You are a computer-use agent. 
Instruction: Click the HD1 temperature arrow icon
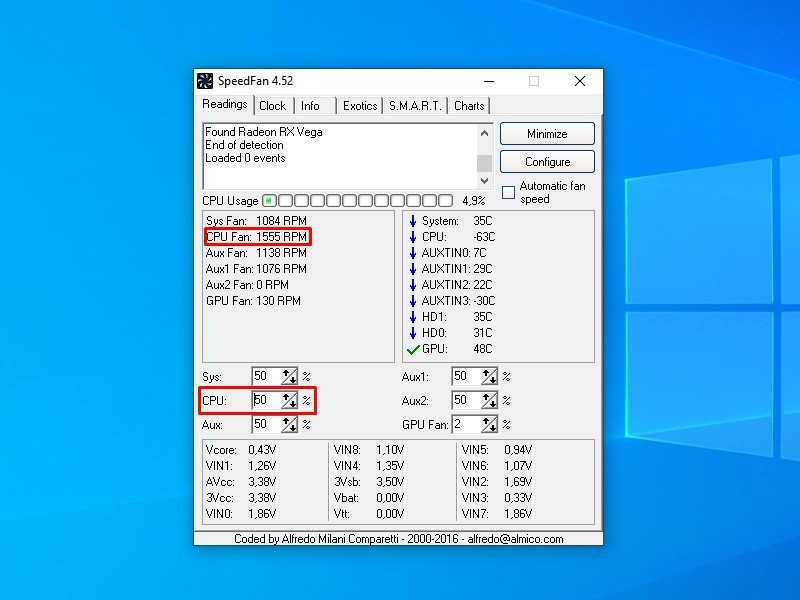413,317
